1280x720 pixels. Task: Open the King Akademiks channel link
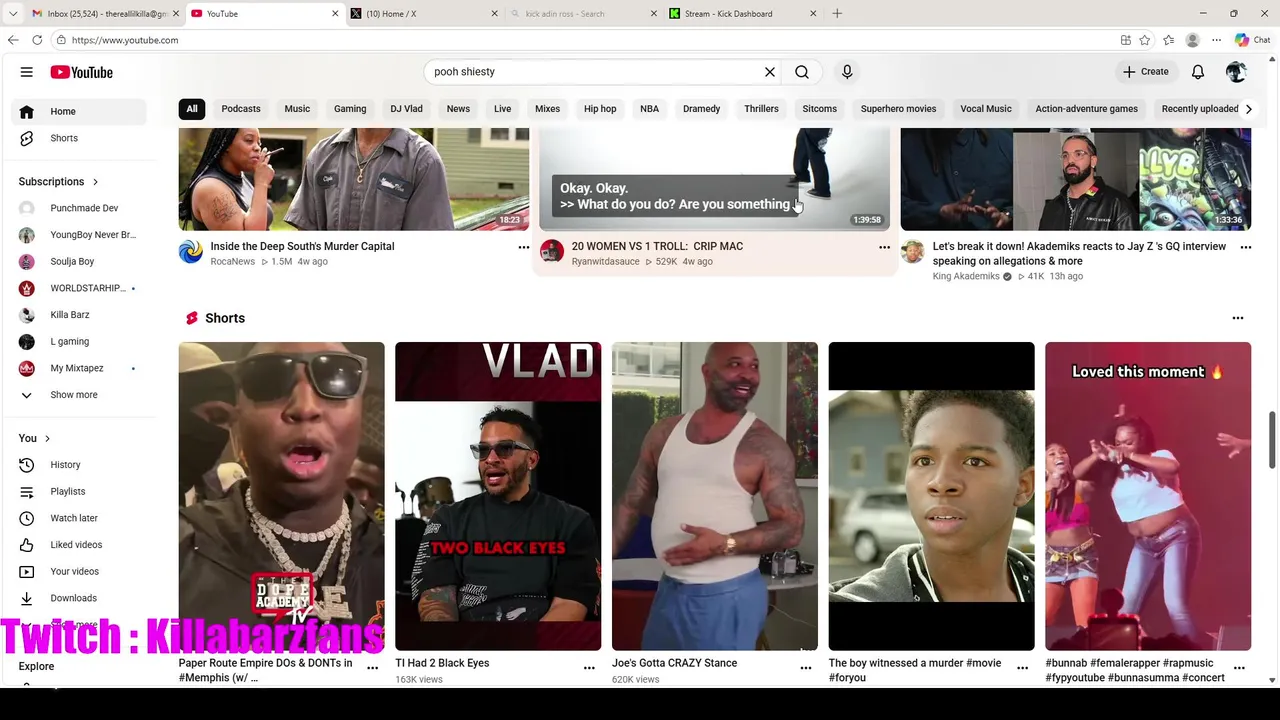pyautogui.click(x=966, y=276)
